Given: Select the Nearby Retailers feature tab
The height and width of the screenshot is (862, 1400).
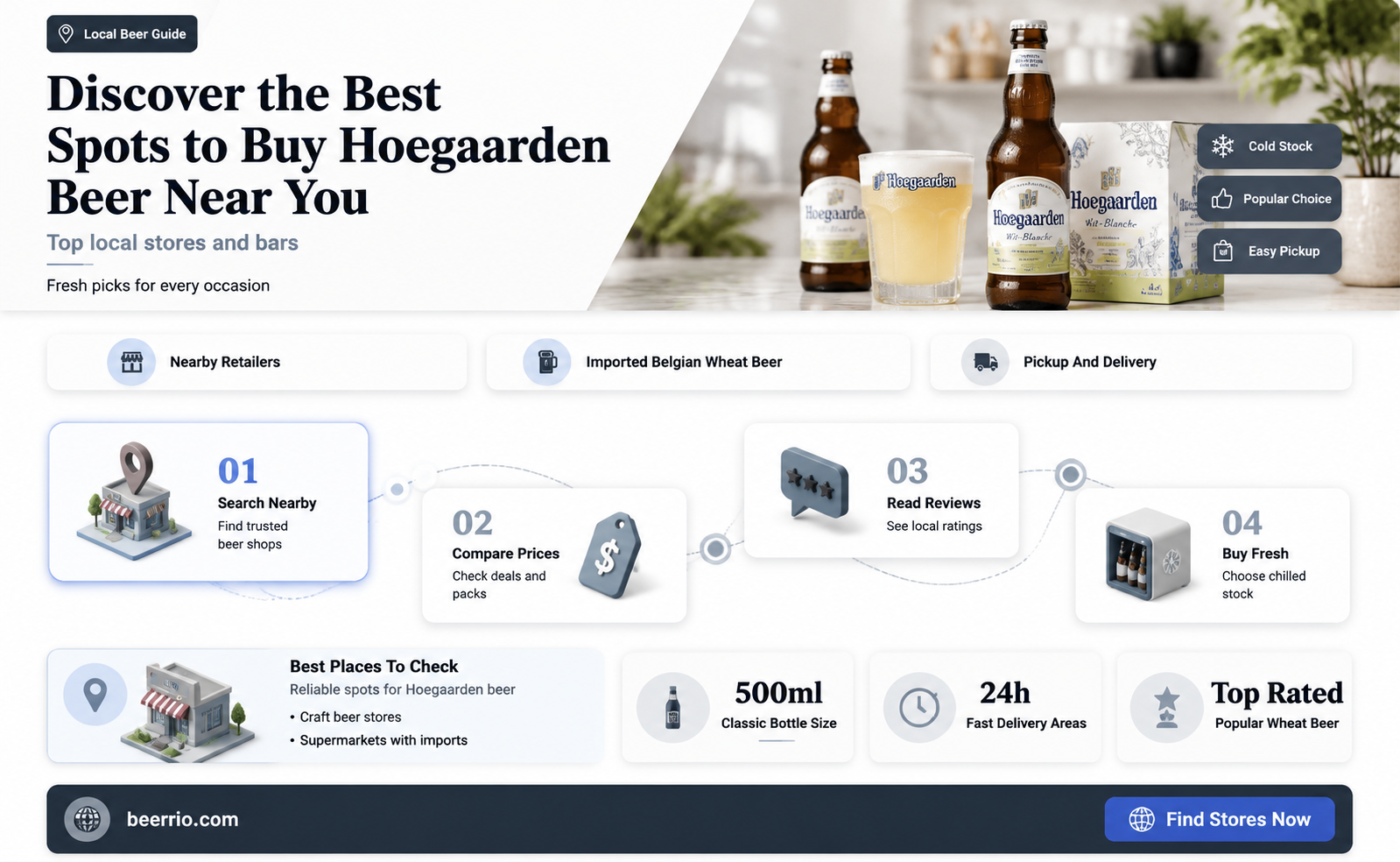Looking at the screenshot, I should (257, 362).
